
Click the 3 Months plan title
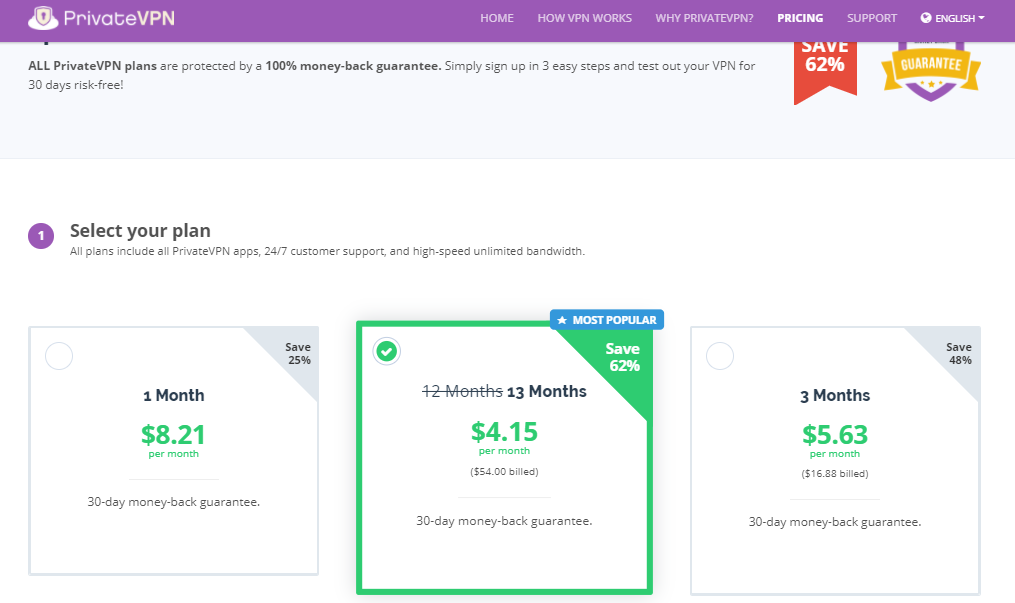835,395
